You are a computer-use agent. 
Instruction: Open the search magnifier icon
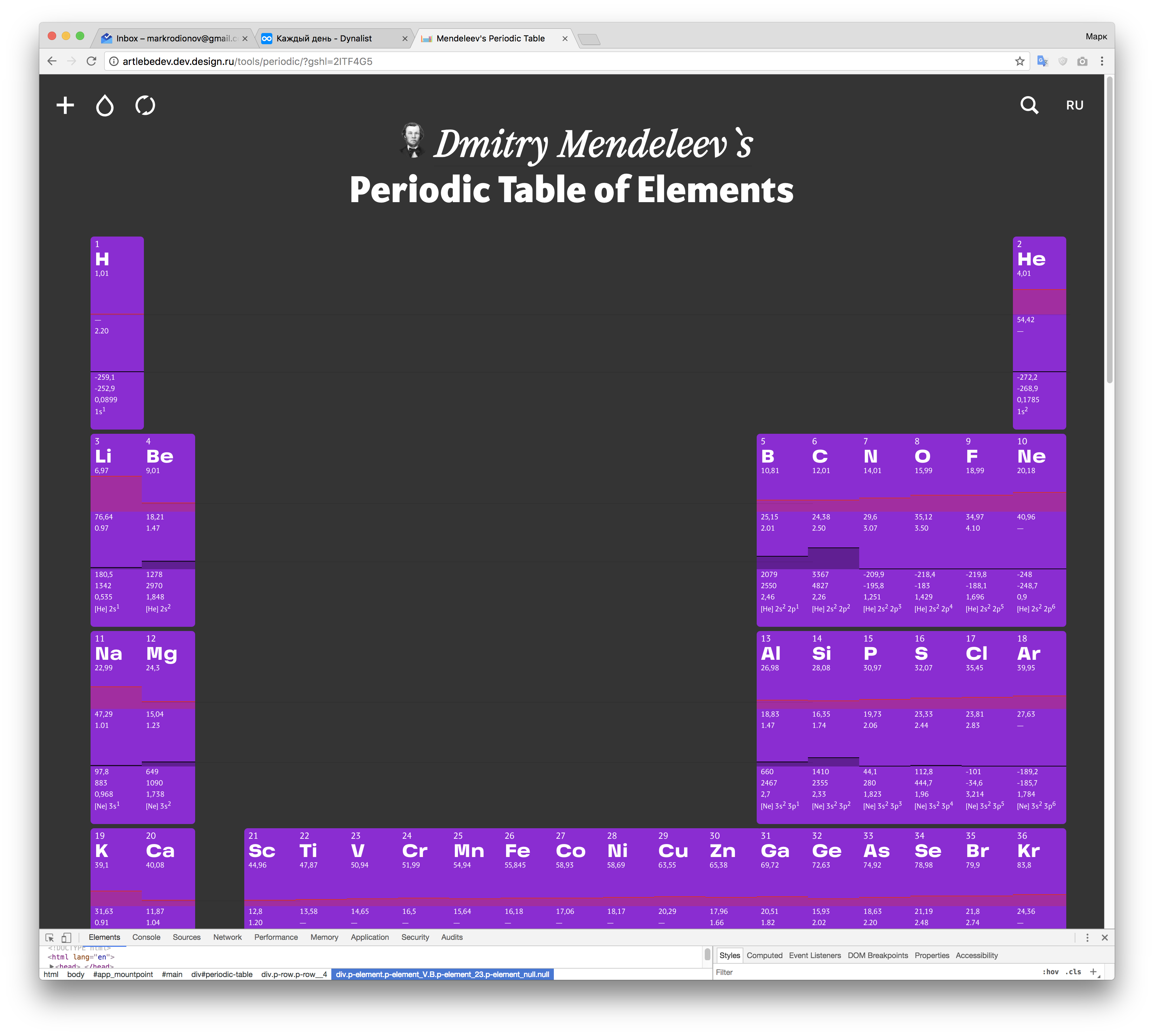(1029, 105)
